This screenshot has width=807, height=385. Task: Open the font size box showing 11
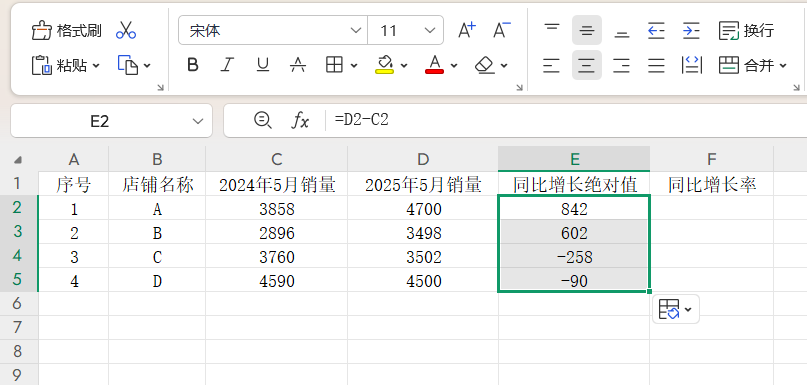[x=406, y=30]
